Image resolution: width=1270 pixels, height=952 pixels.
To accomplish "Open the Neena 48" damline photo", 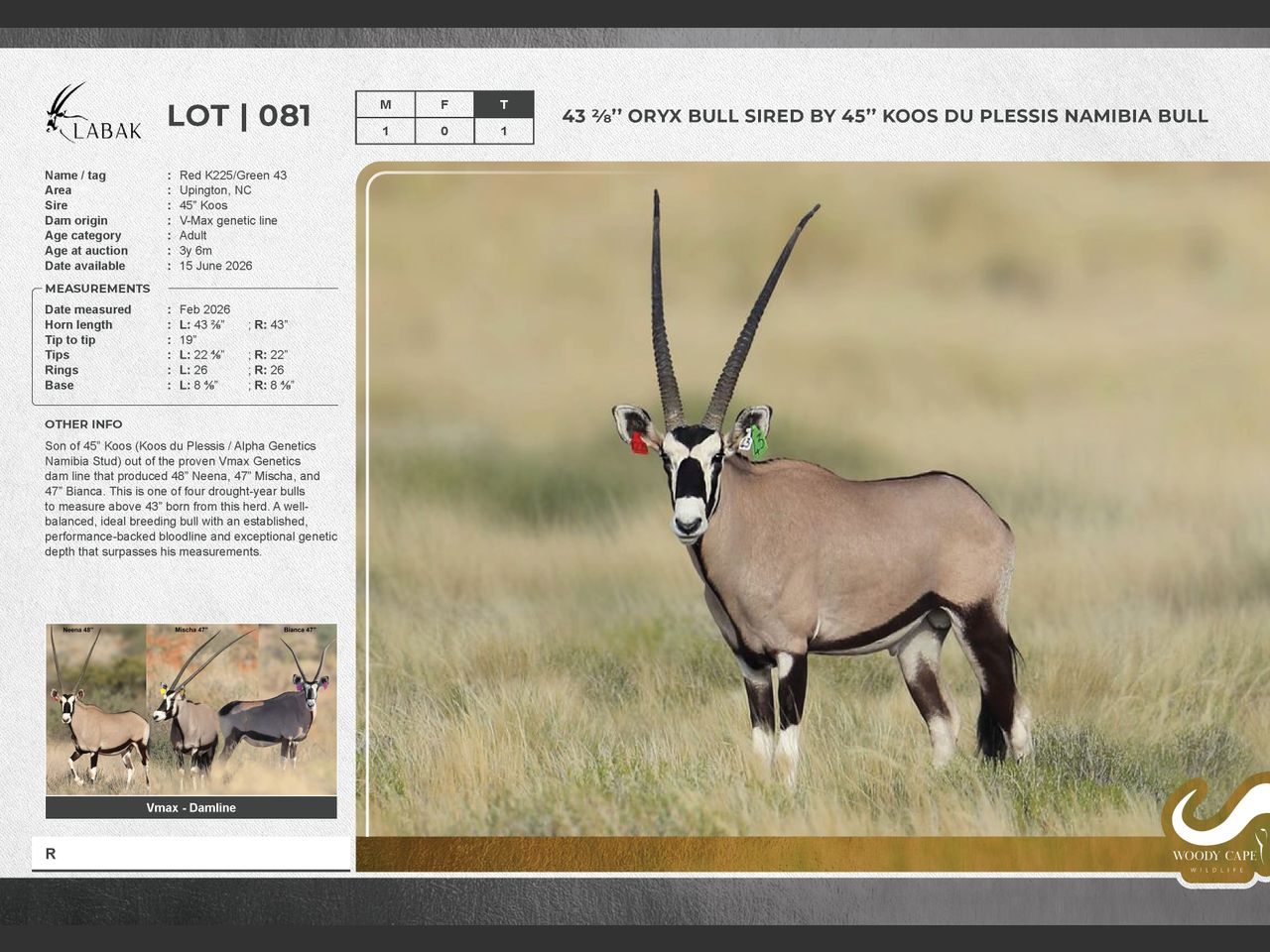I will [x=96, y=709].
